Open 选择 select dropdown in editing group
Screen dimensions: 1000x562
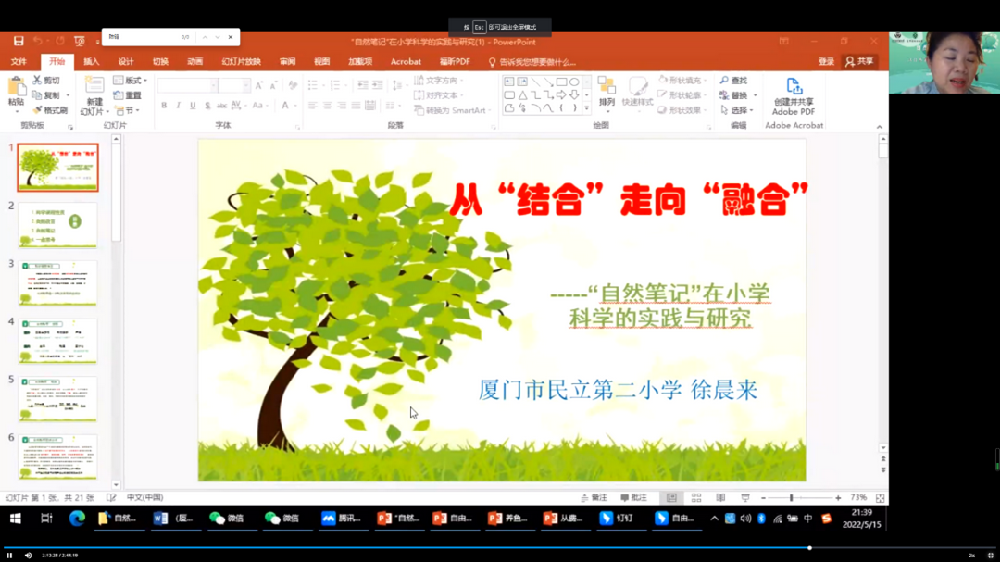click(x=737, y=110)
